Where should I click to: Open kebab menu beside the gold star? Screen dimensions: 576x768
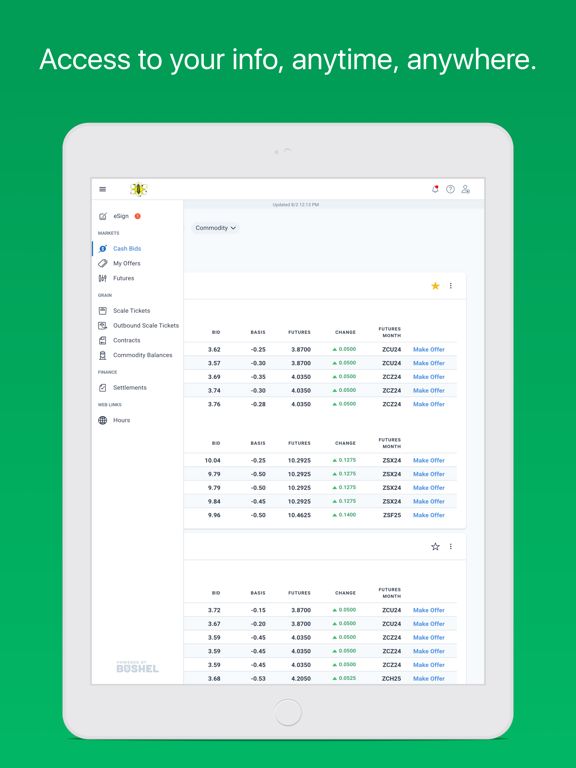[451, 286]
